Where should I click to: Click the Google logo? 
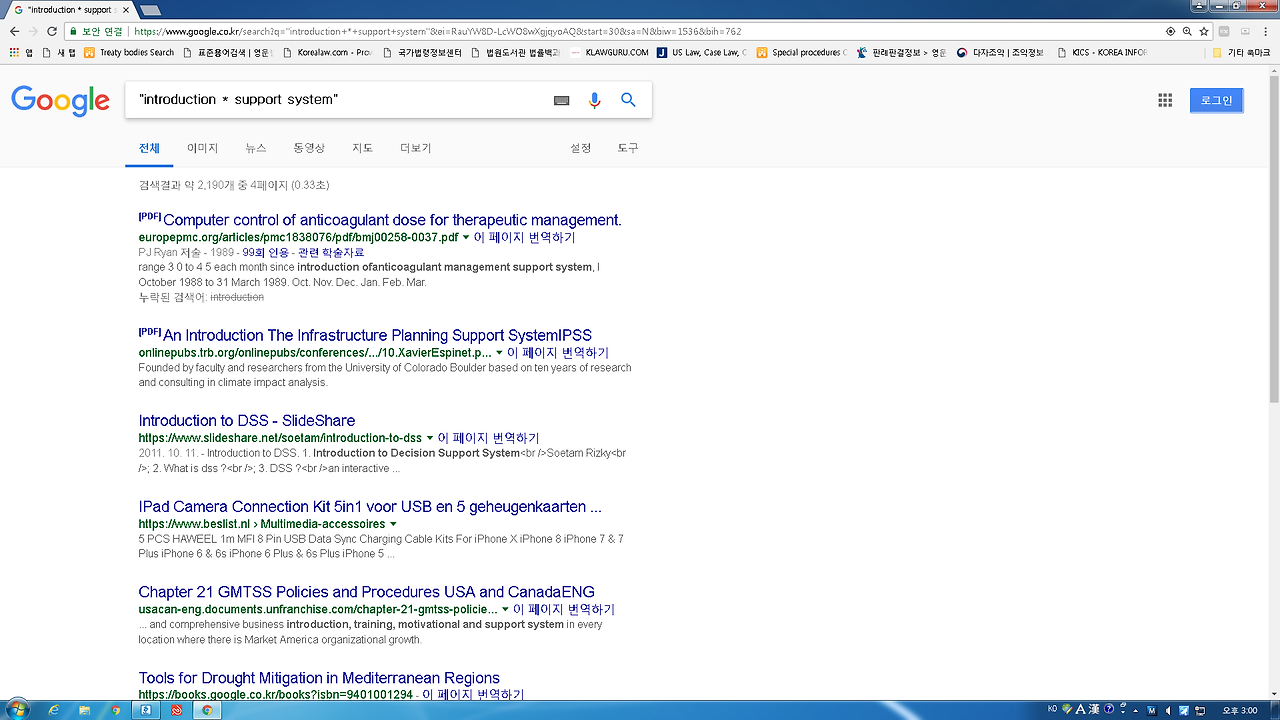pyautogui.click(x=60, y=100)
